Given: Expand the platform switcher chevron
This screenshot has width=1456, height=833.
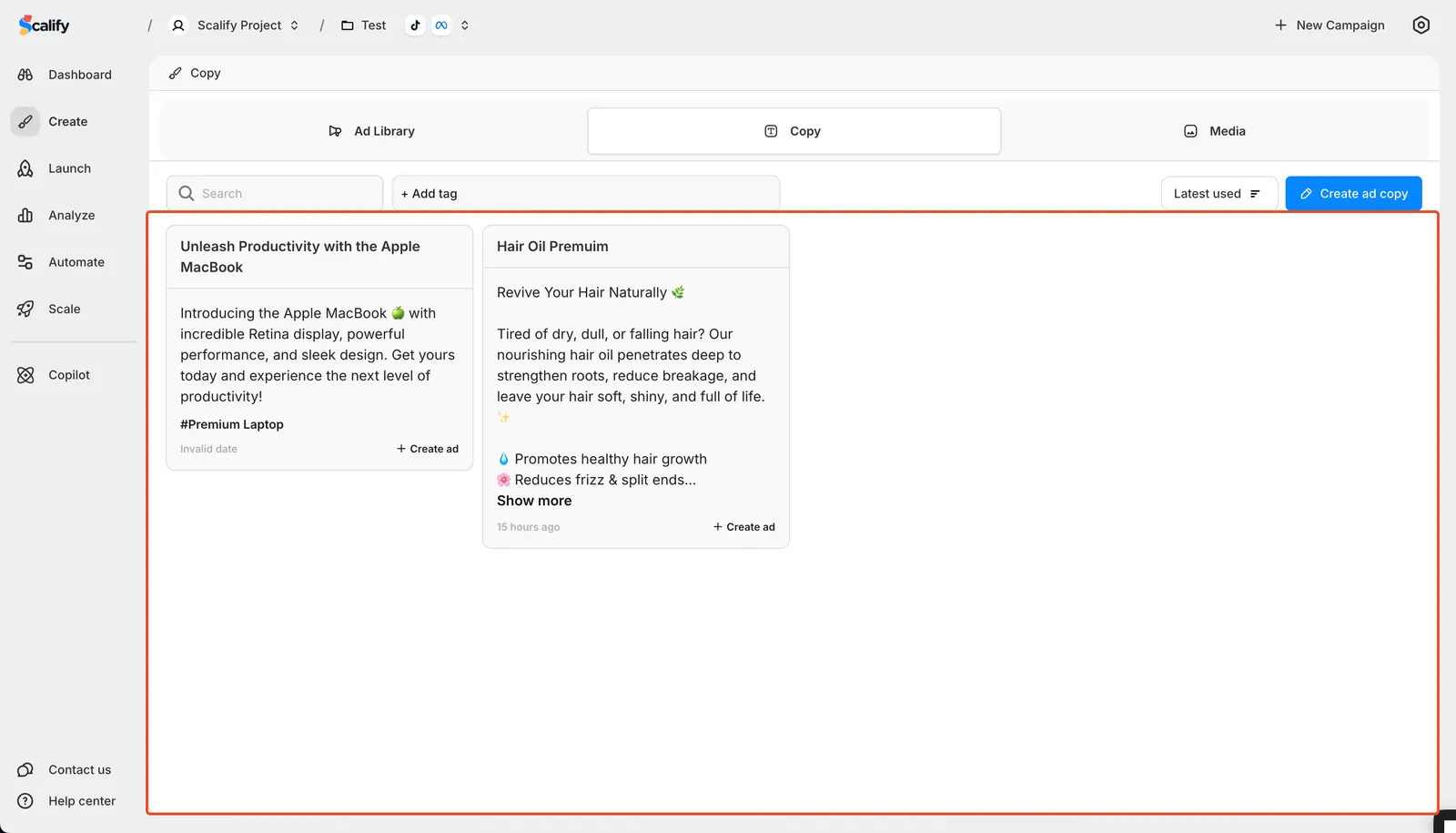Looking at the screenshot, I should pyautogui.click(x=465, y=25).
